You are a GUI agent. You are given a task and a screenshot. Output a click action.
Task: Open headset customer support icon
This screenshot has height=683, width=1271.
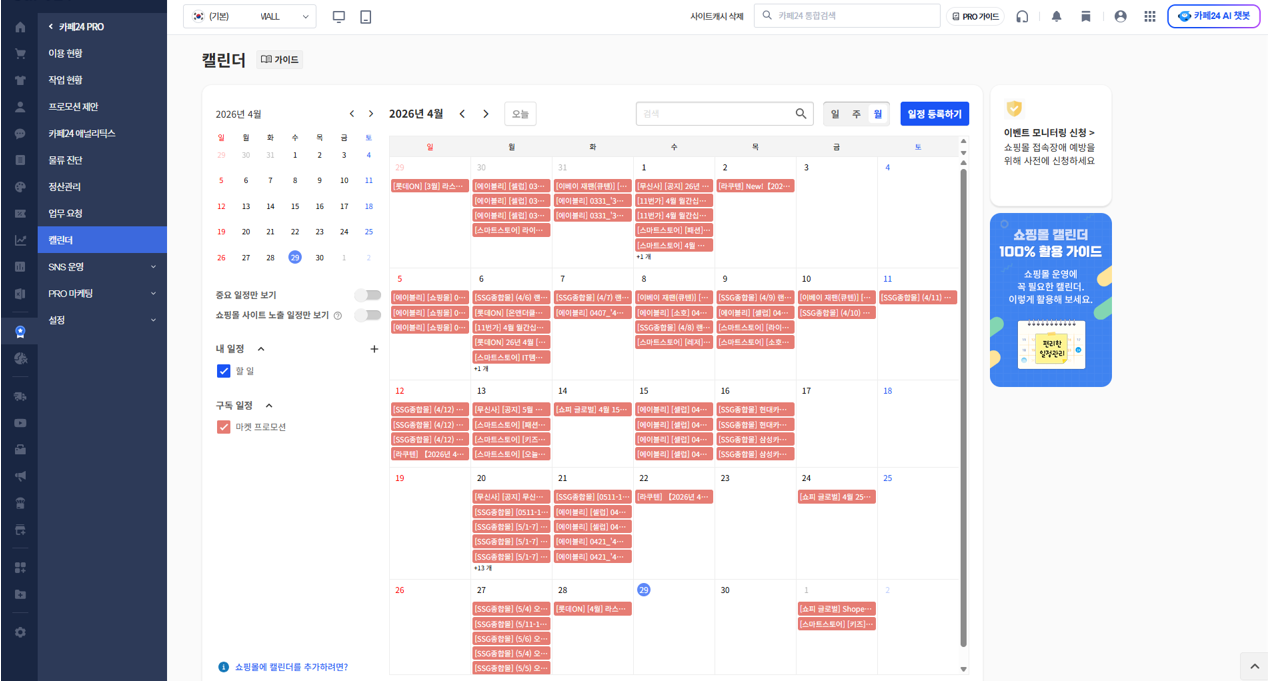click(x=1022, y=16)
